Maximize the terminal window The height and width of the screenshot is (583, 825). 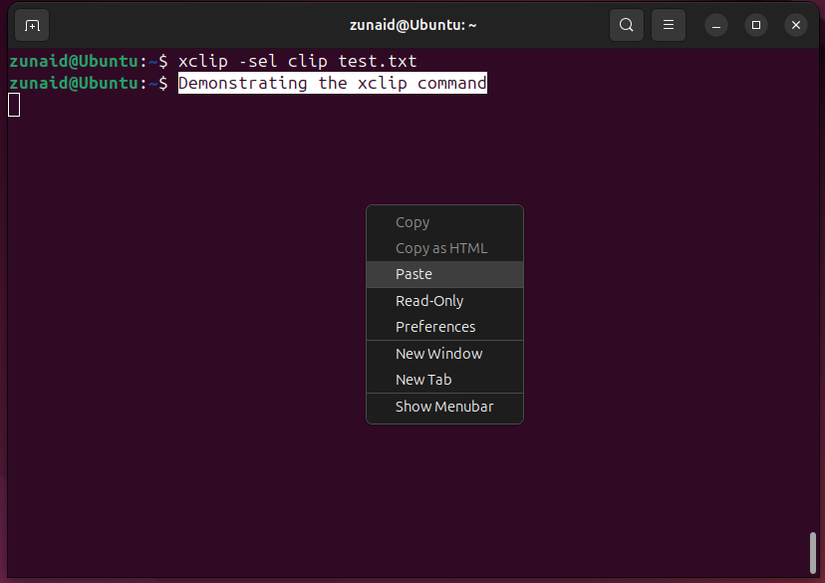[756, 24]
